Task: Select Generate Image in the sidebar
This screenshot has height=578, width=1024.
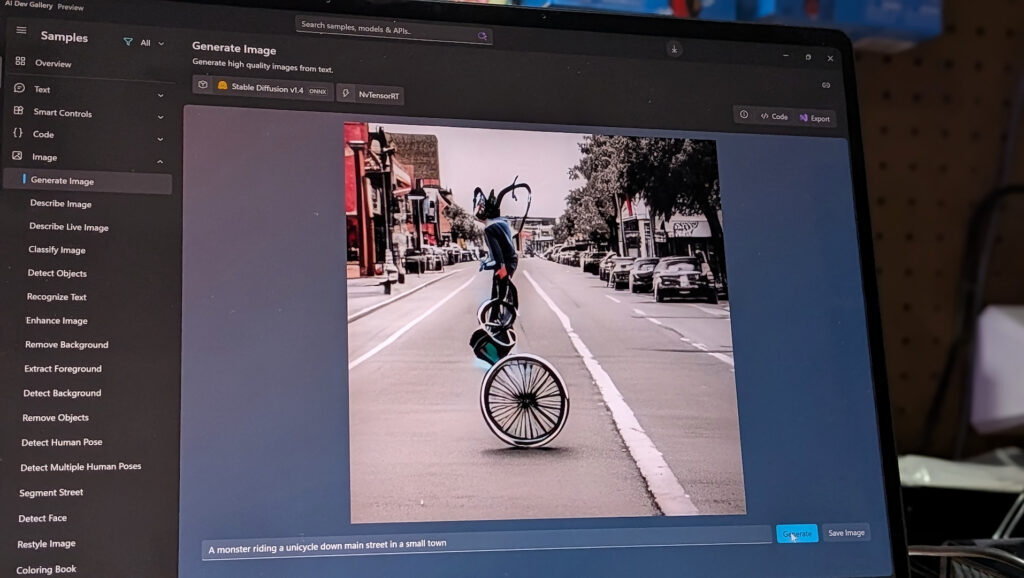Action: [x=88, y=181]
